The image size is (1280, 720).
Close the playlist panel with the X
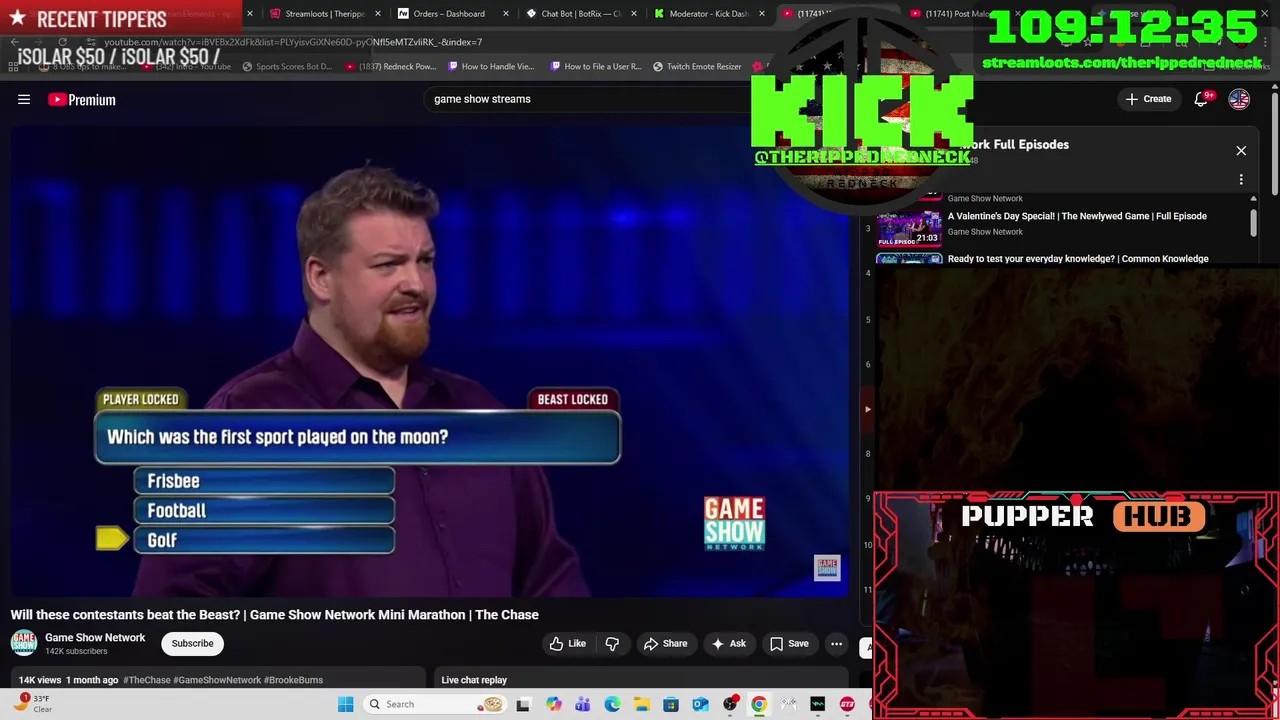point(1241,151)
